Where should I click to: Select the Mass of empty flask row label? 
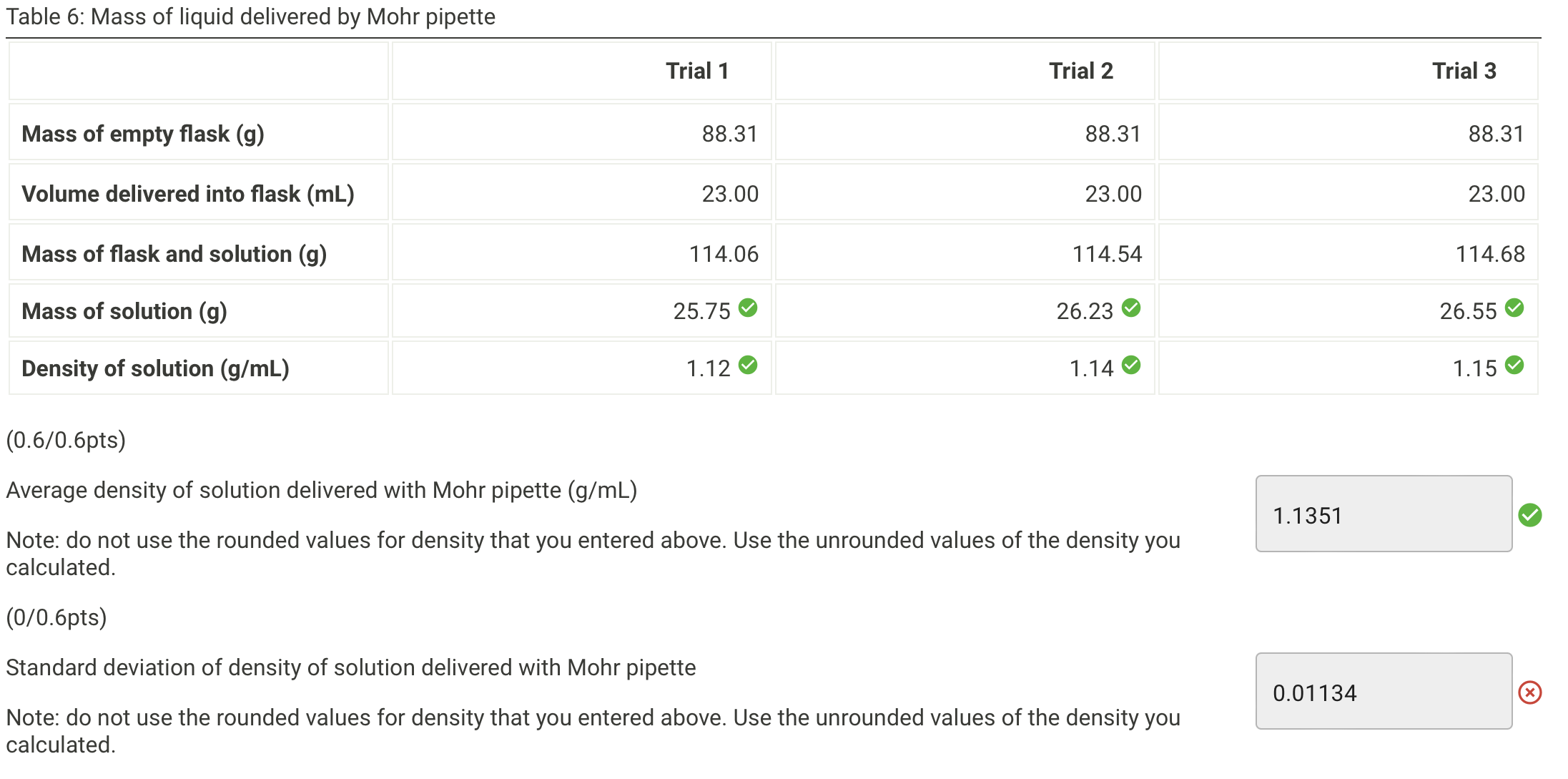142,133
